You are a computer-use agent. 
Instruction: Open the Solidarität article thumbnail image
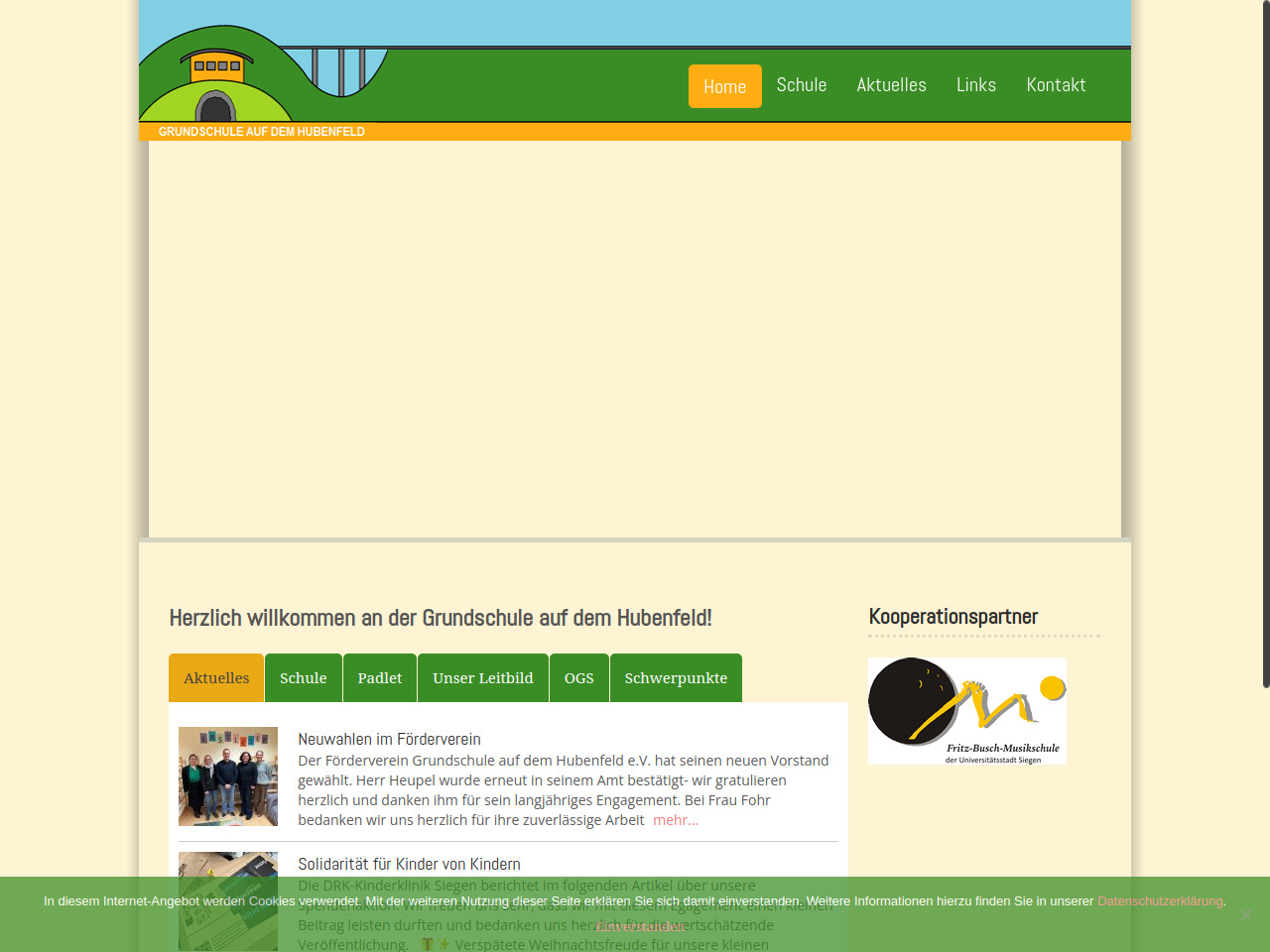228,900
